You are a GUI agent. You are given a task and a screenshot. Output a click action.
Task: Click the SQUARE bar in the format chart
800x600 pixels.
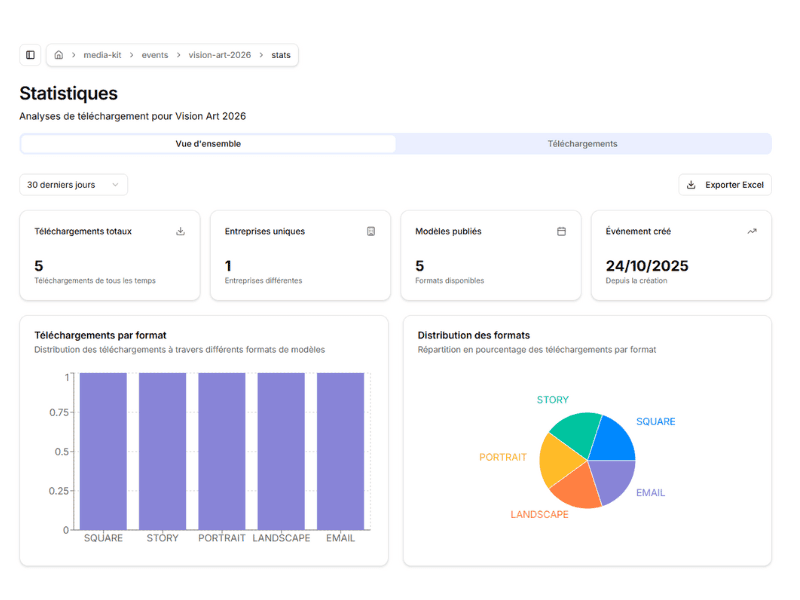102,450
